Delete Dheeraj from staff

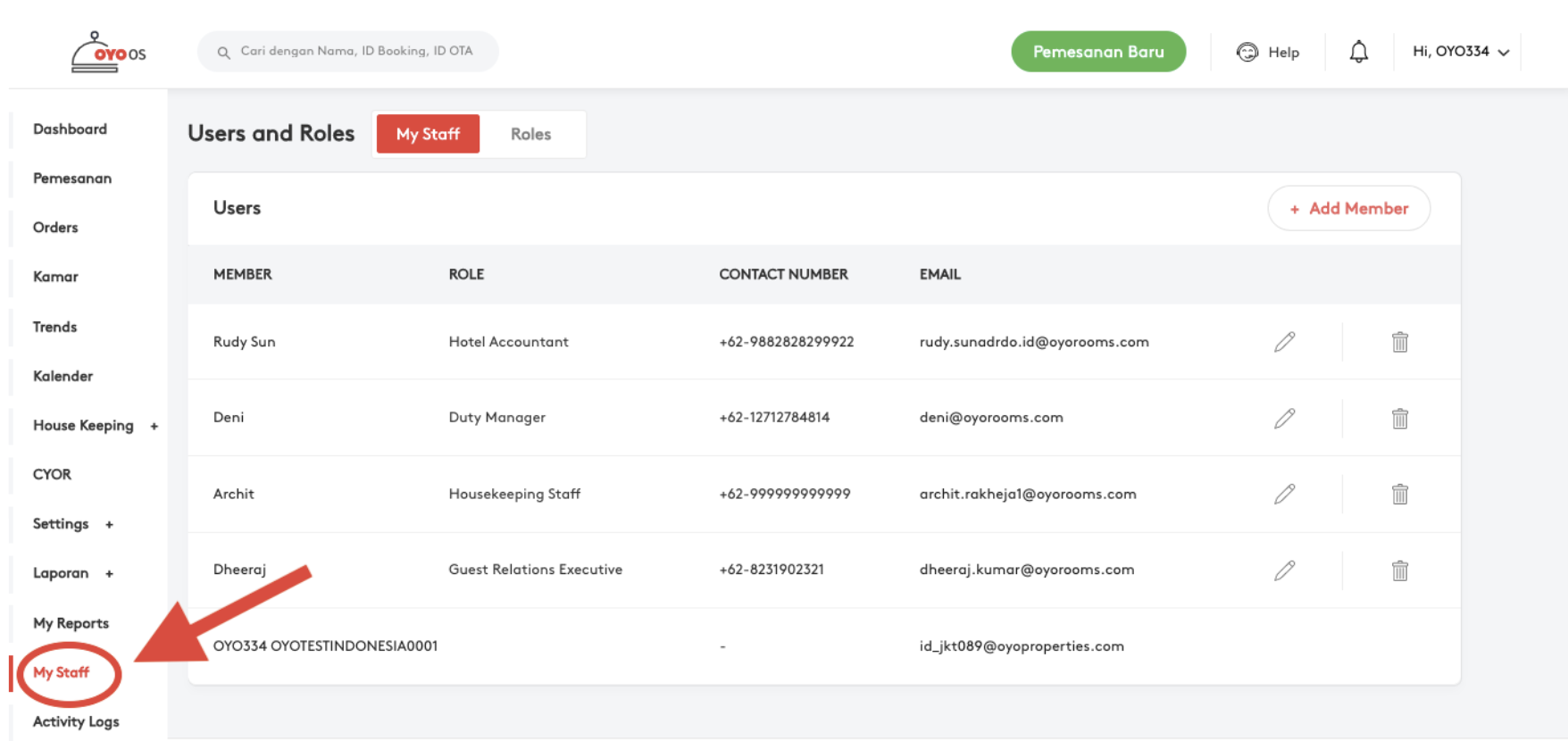click(1399, 570)
